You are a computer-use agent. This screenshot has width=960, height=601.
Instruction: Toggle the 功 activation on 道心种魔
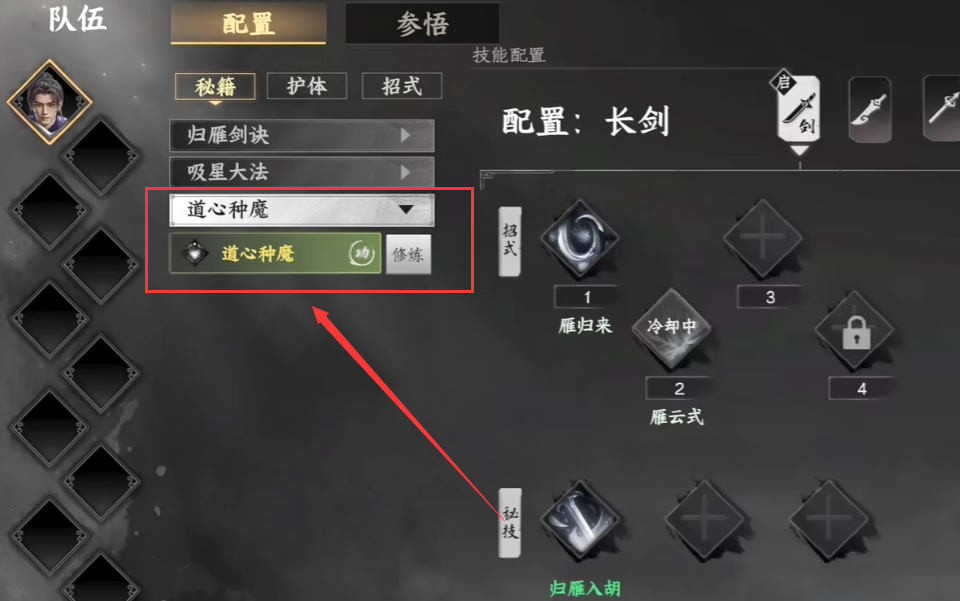tap(362, 253)
